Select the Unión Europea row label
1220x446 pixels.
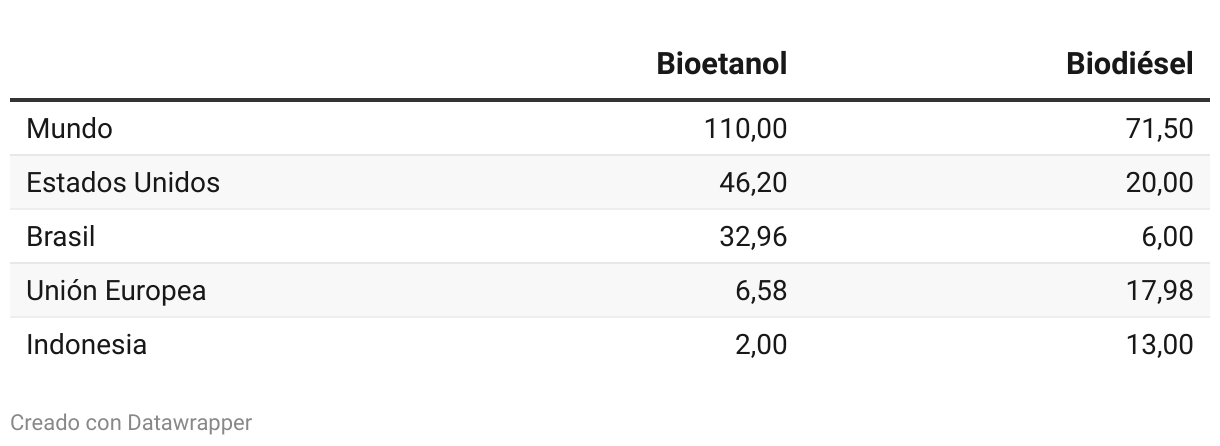tap(116, 291)
